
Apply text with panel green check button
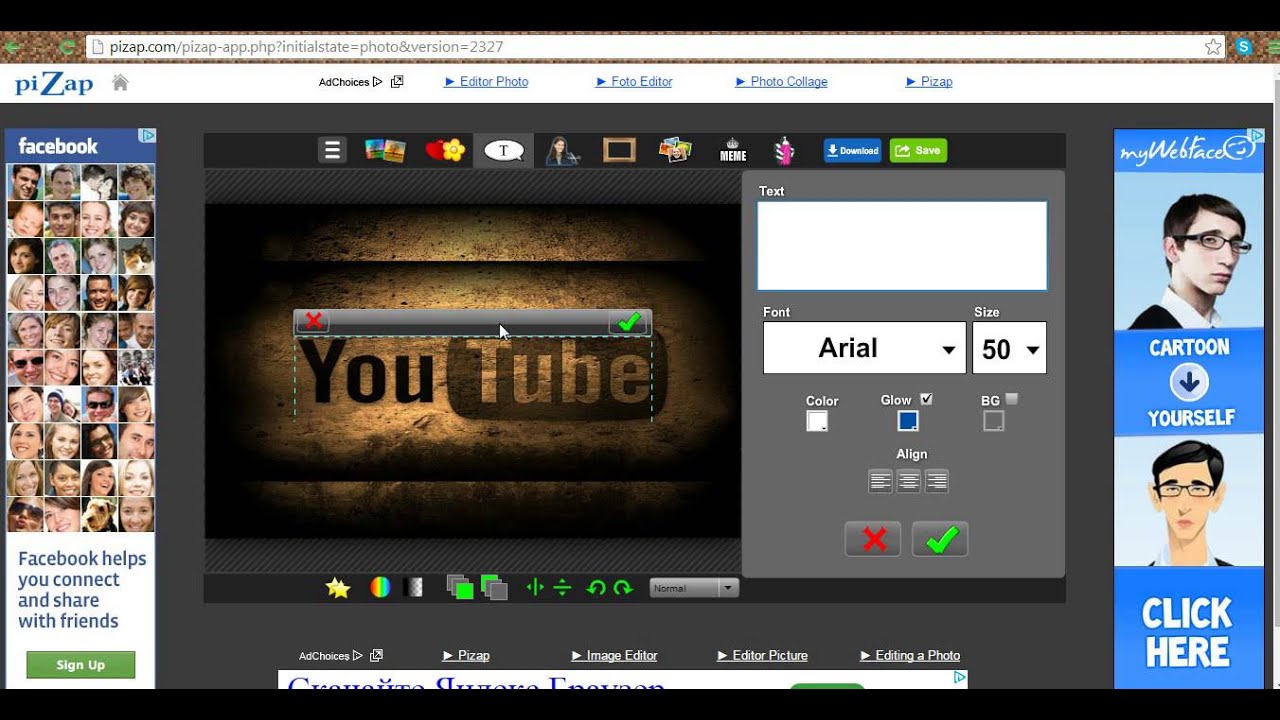pyautogui.click(x=940, y=540)
